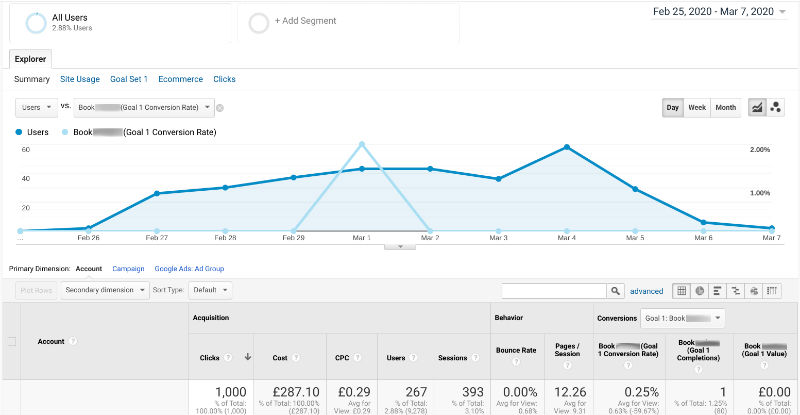Image resolution: width=800 pixels, height=415 pixels.
Task: Open help for the Account column
Action: tap(73, 341)
